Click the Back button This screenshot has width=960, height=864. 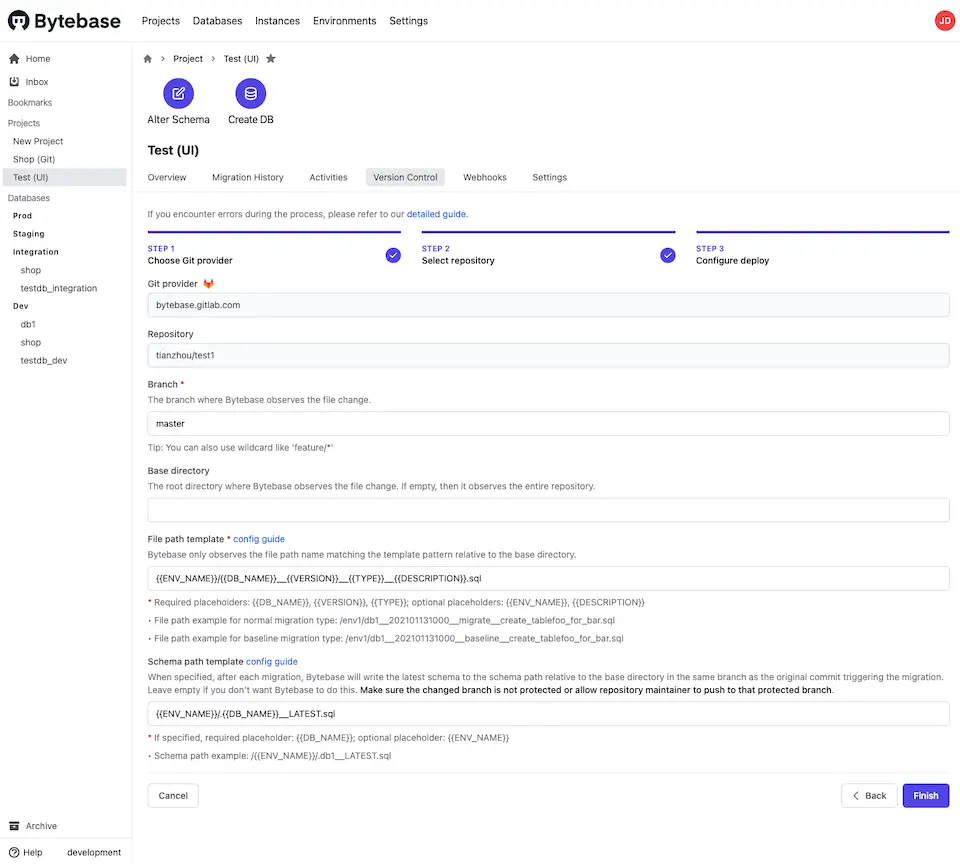point(868,796)
